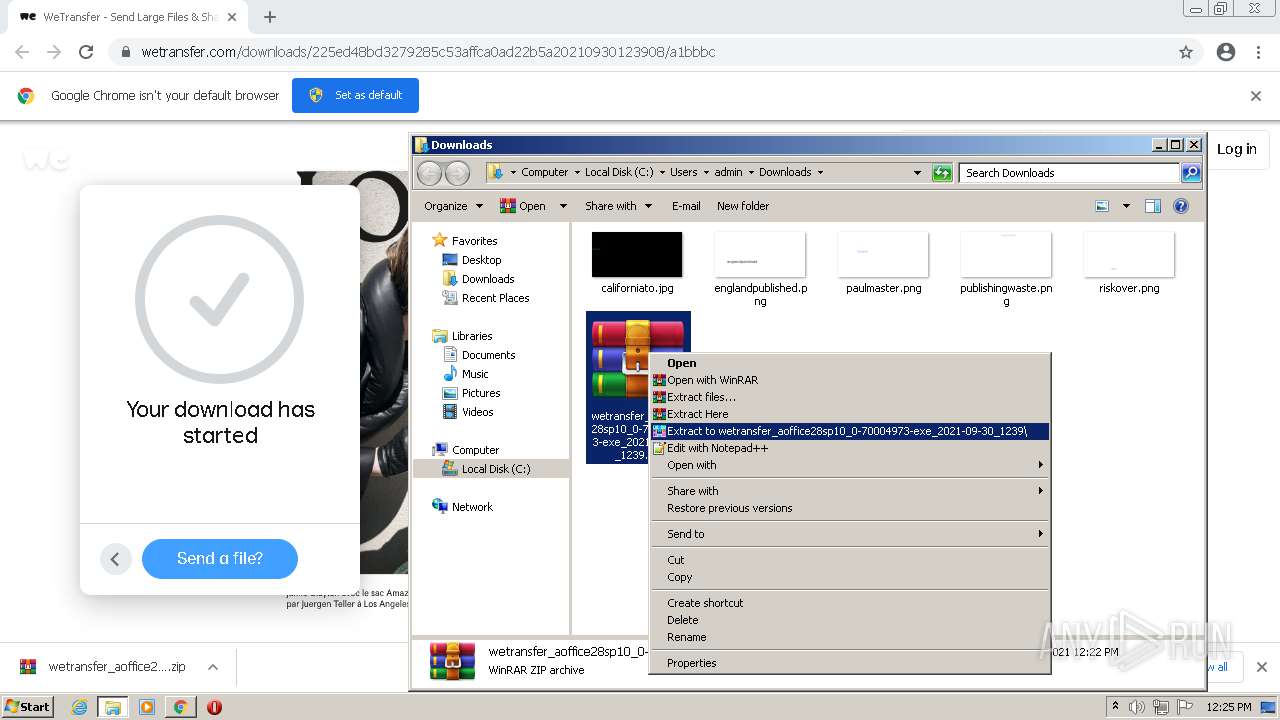Choose Extract Here option
1280x720 pixels.
click(x=849, y=414)
